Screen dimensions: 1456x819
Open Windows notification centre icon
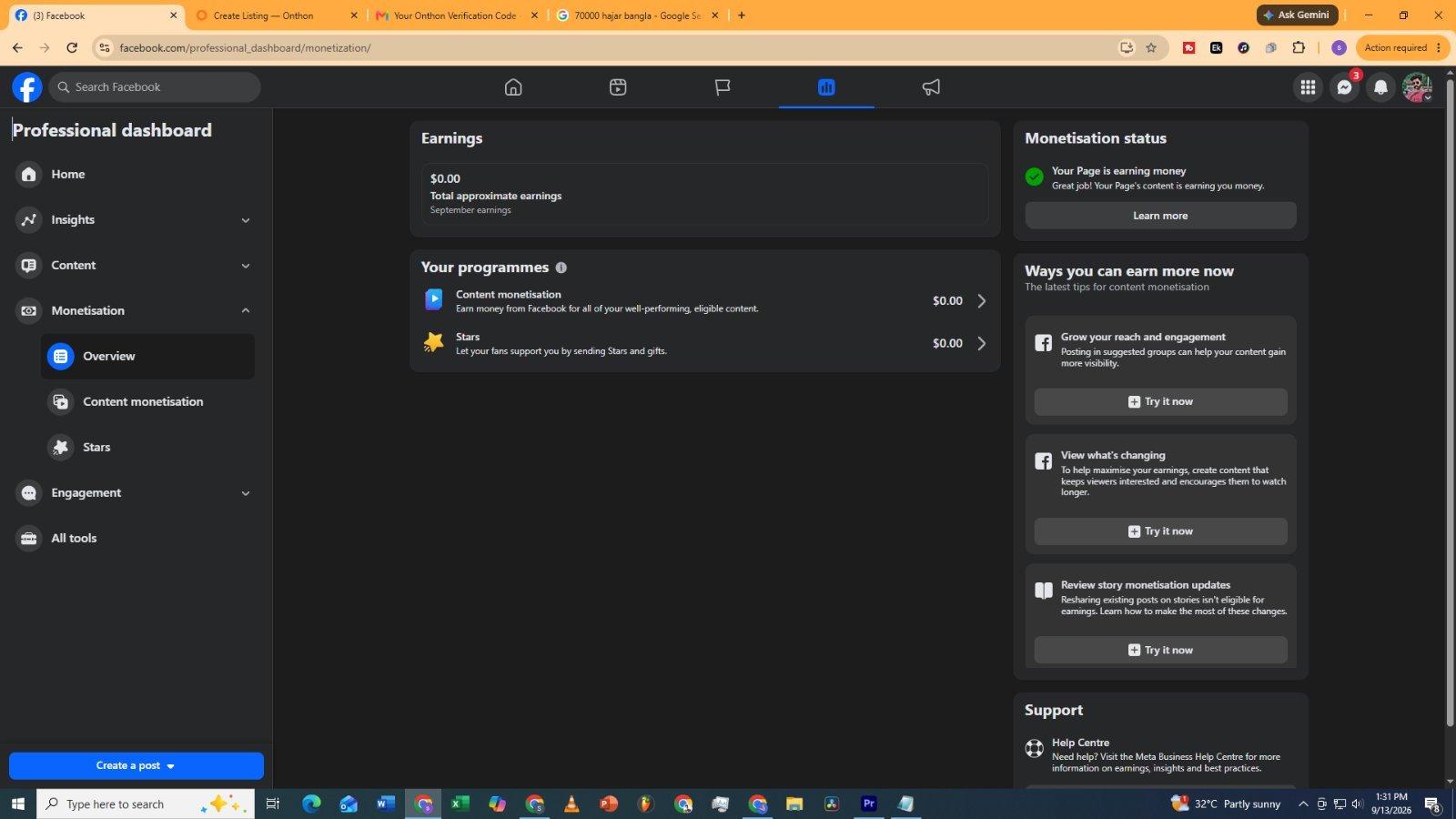1432,804
